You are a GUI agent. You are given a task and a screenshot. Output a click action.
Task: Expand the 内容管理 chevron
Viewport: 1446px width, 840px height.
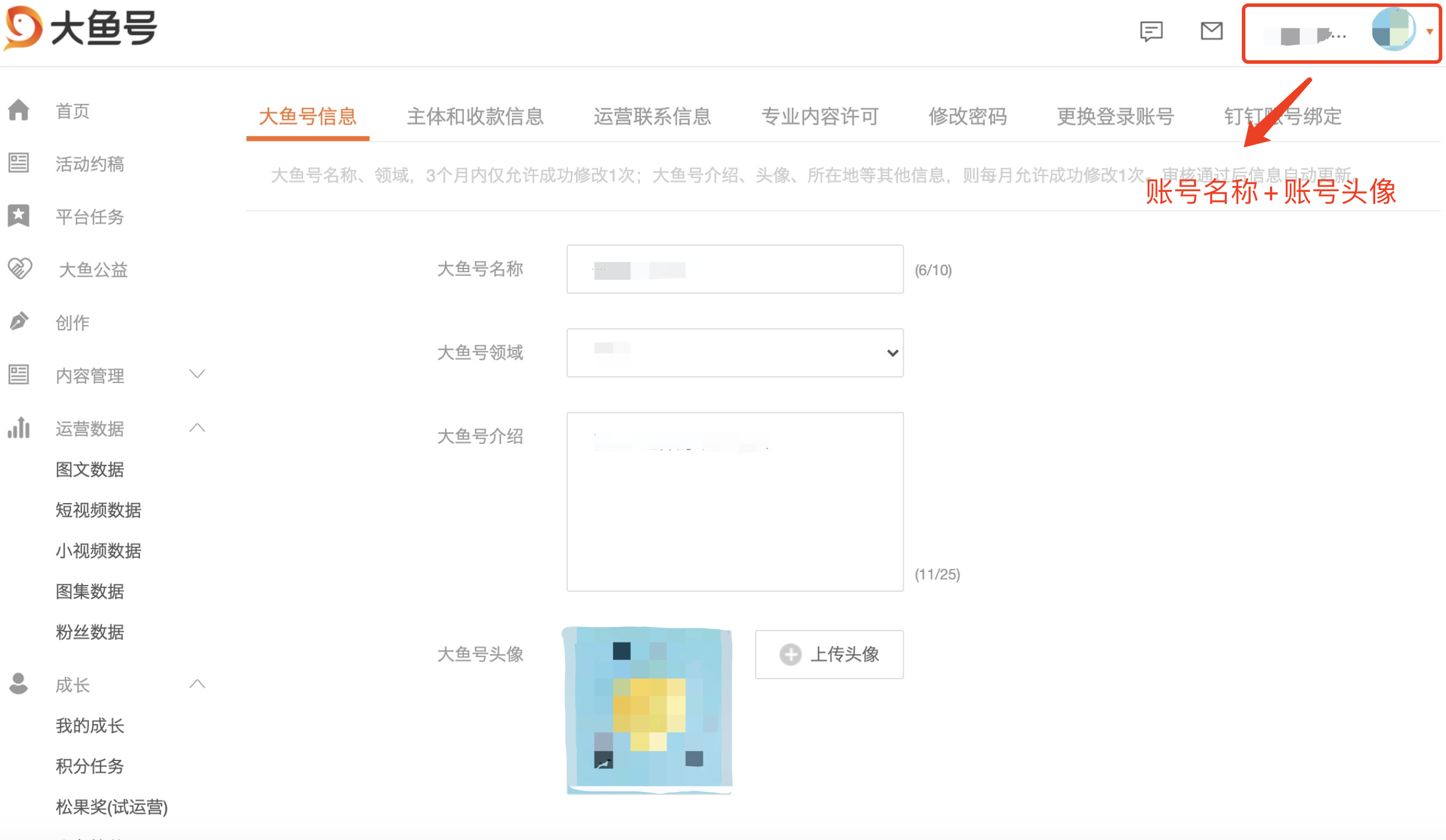tap(198, 374)
